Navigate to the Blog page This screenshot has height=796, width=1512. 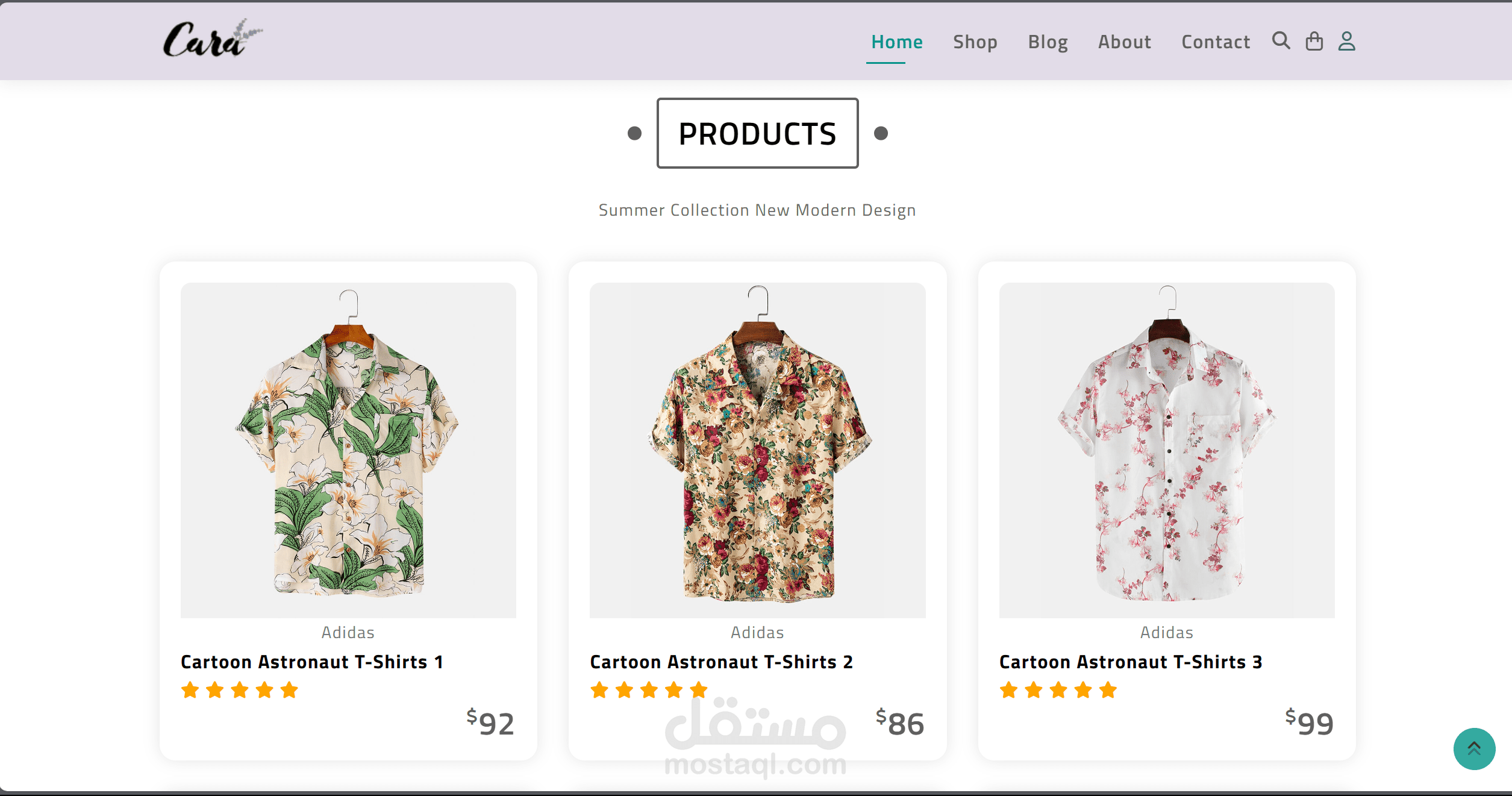point(1048,42)
